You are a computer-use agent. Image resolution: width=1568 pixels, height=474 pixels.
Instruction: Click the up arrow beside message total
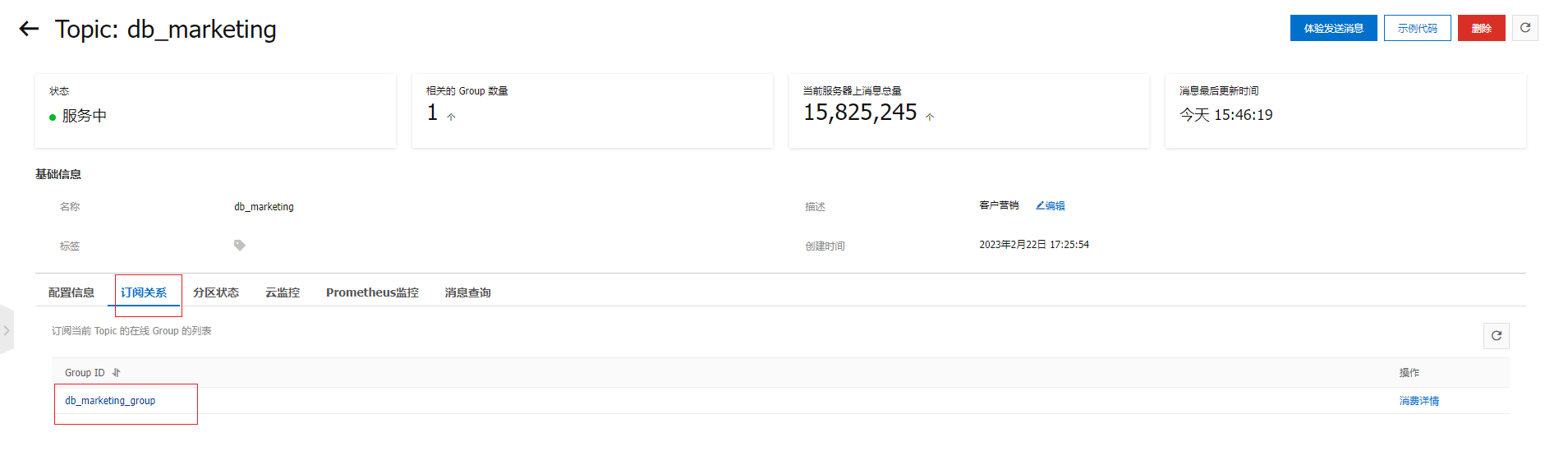pyautogui.click(x=930, y=117)
